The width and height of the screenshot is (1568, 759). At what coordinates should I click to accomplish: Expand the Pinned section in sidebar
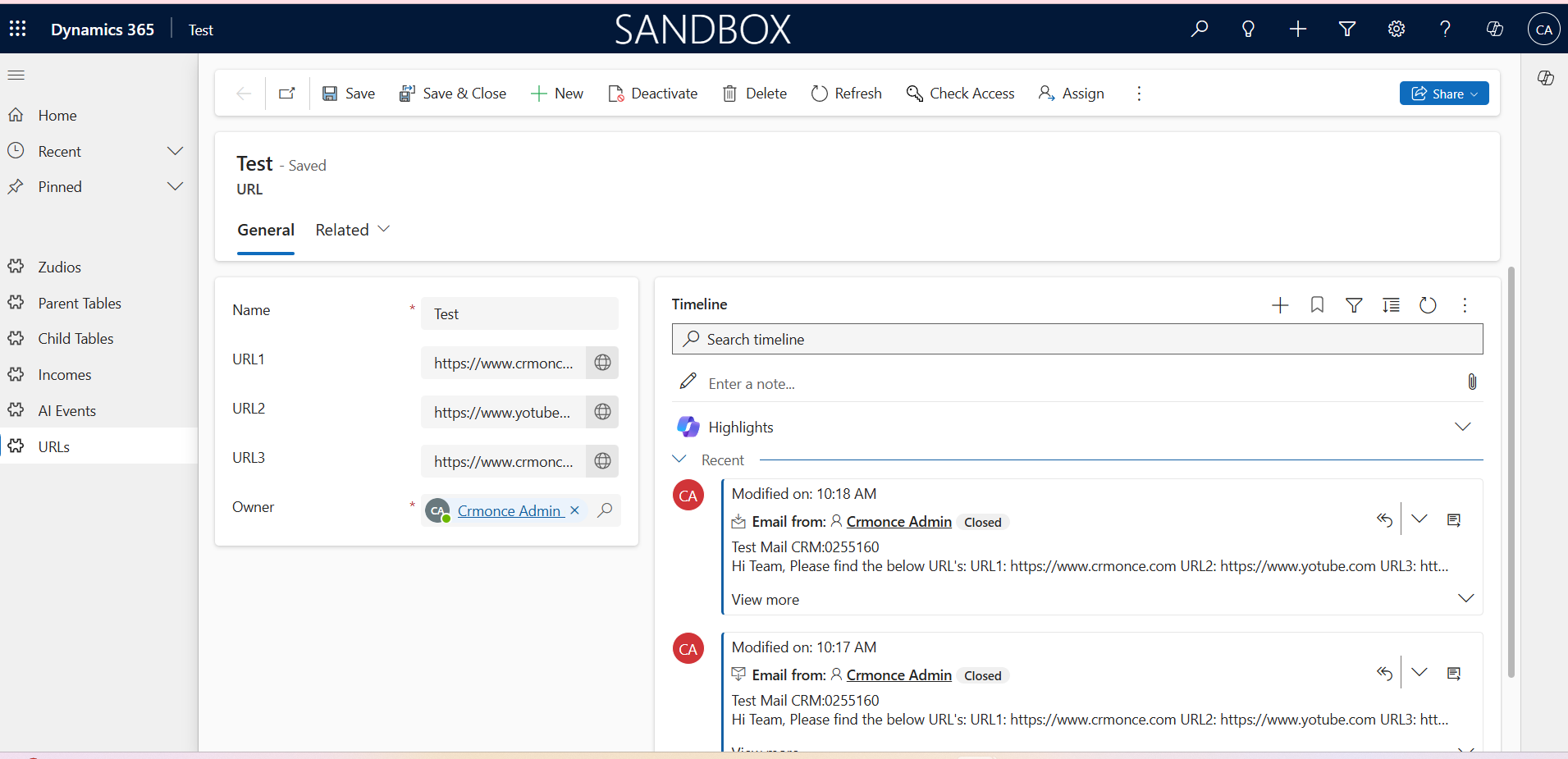coord(175,186)
